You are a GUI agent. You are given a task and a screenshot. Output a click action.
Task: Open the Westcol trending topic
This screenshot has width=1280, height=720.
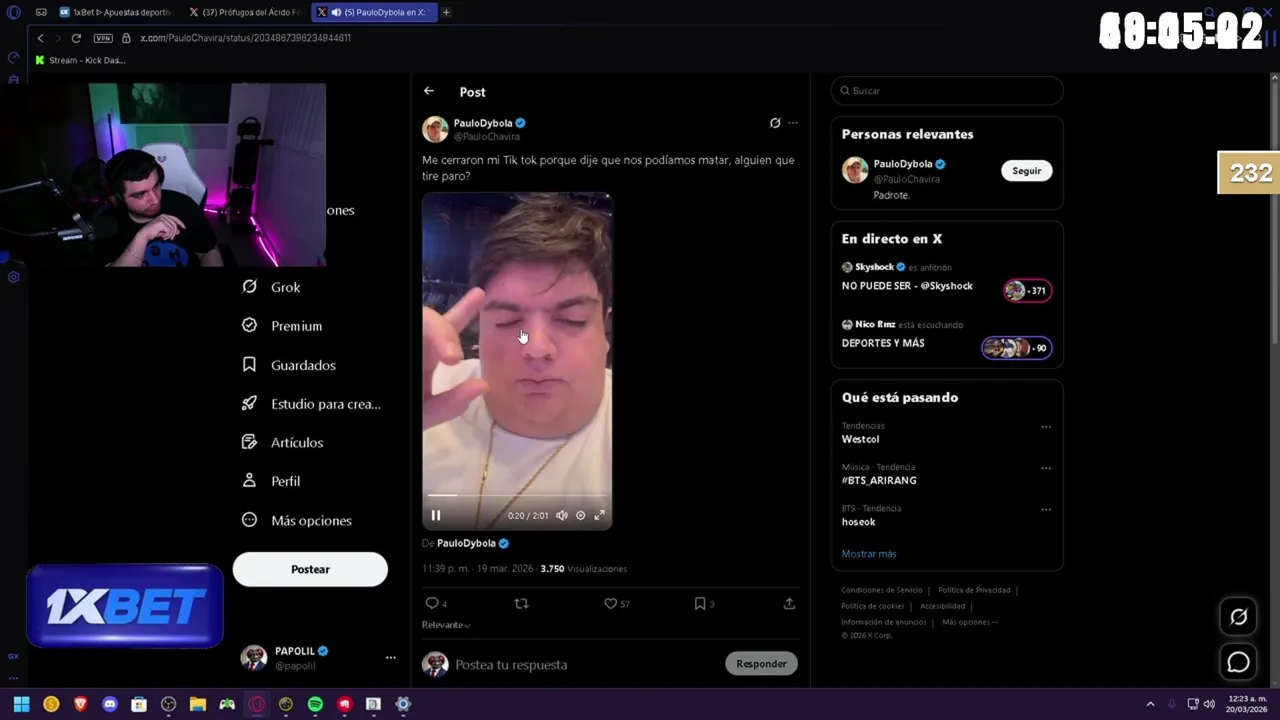860,439
